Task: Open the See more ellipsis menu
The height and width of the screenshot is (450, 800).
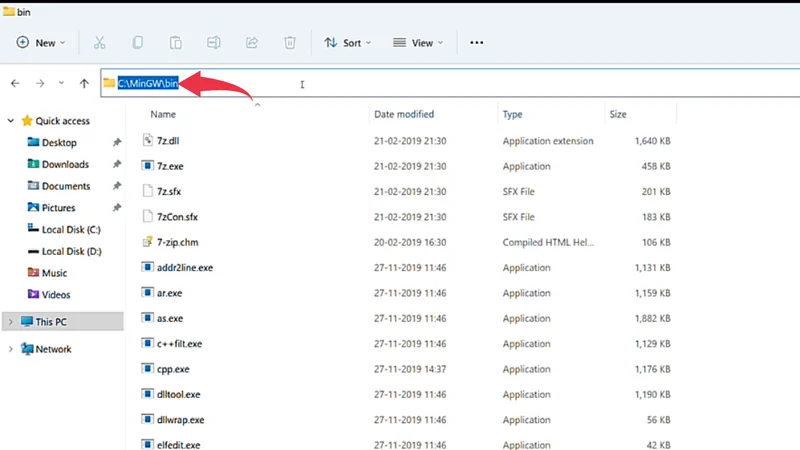Action: tap(476, 43)
